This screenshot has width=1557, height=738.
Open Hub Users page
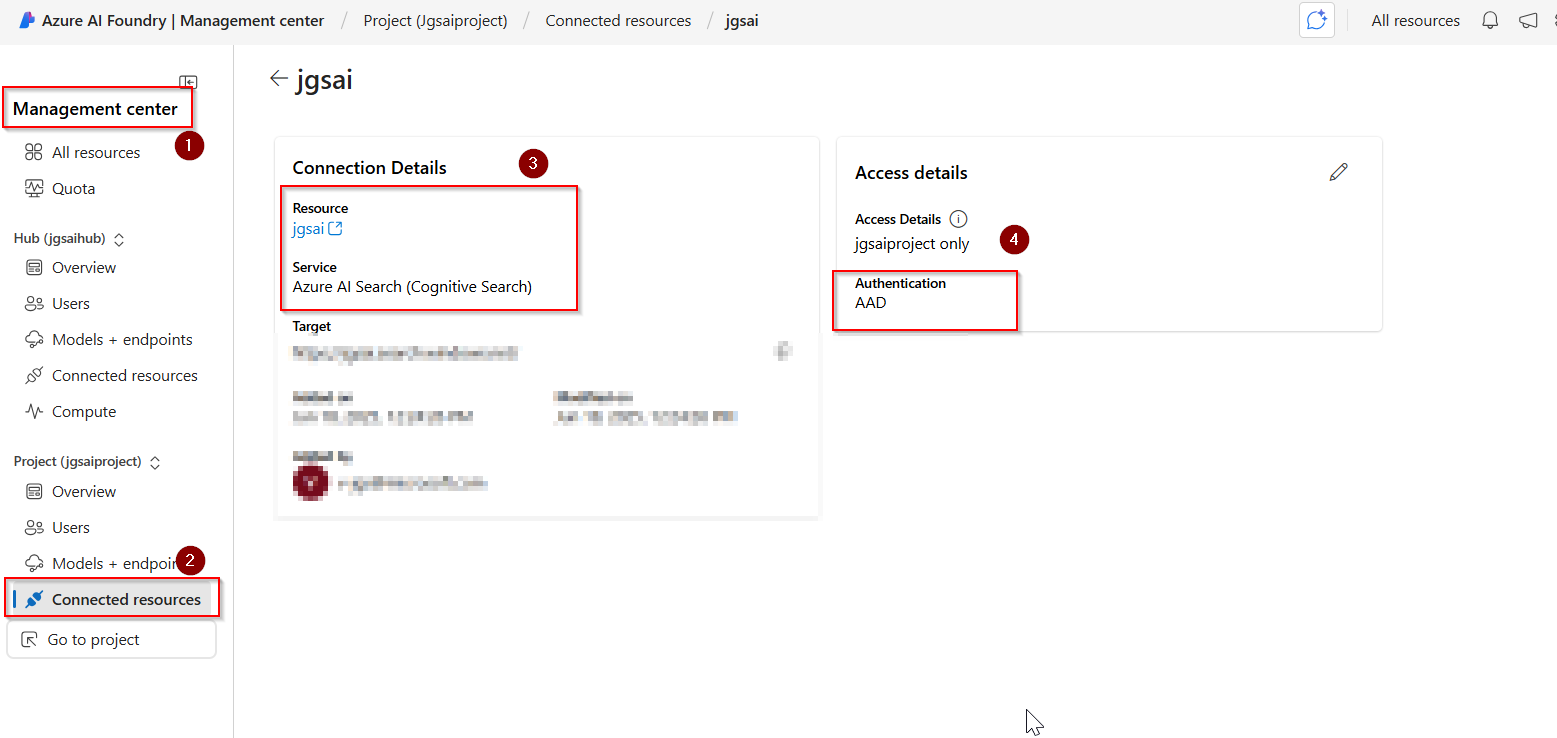(71, 303)
